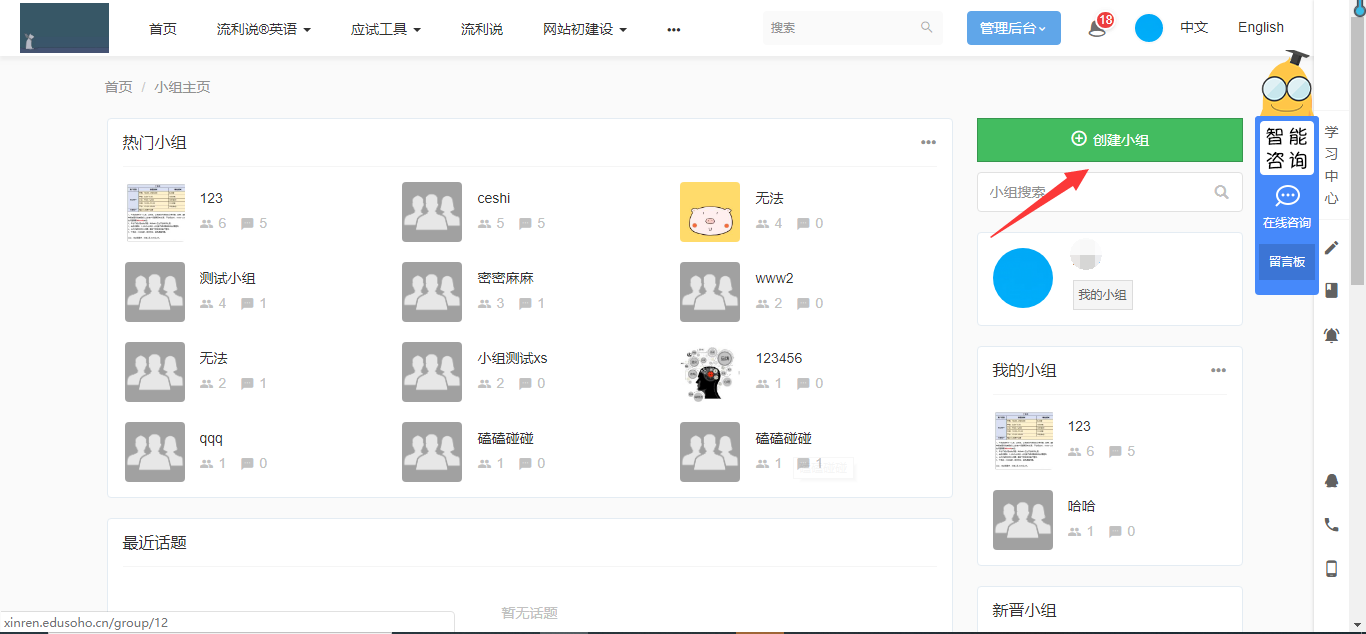Open more options for 热门小组 panel
This screenshot has width=1366, height=634.
coord(928,142)
